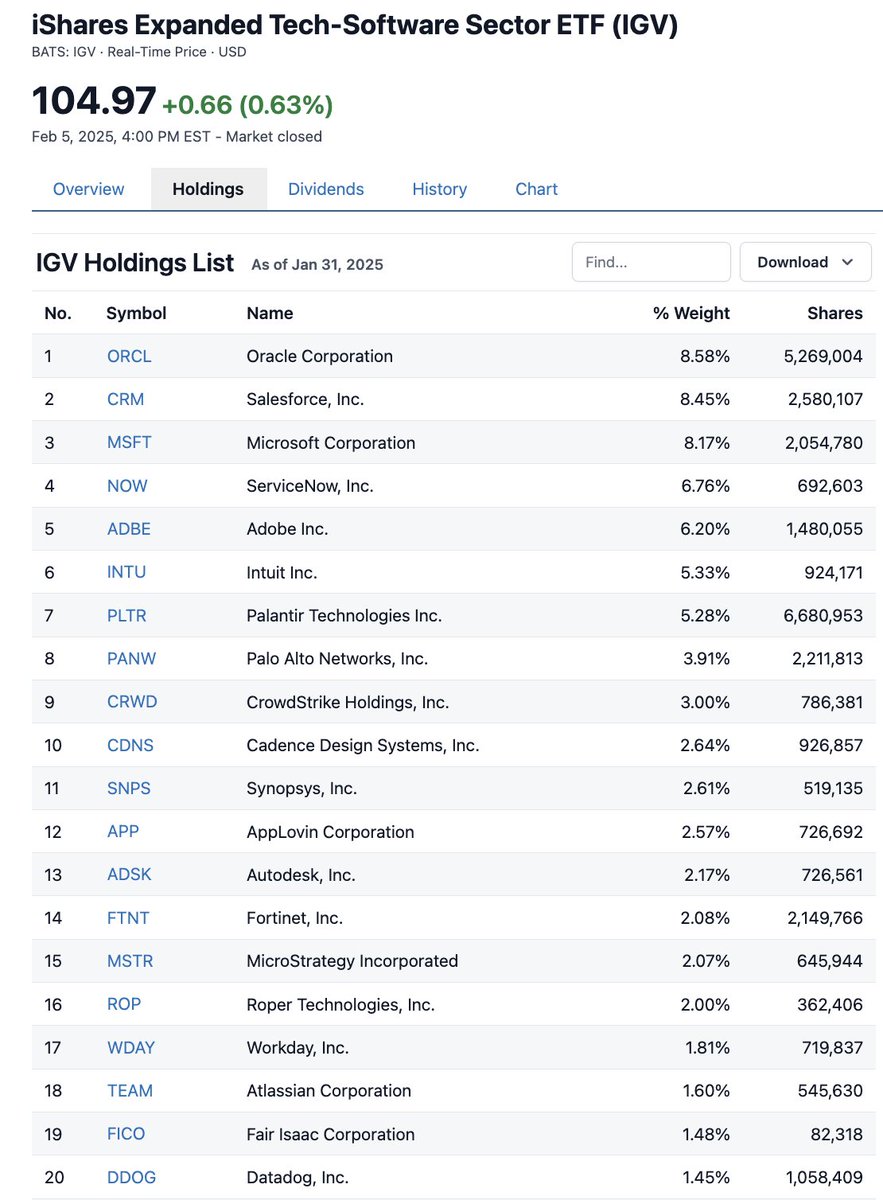Go to the Chart tab

pos(537,189)
